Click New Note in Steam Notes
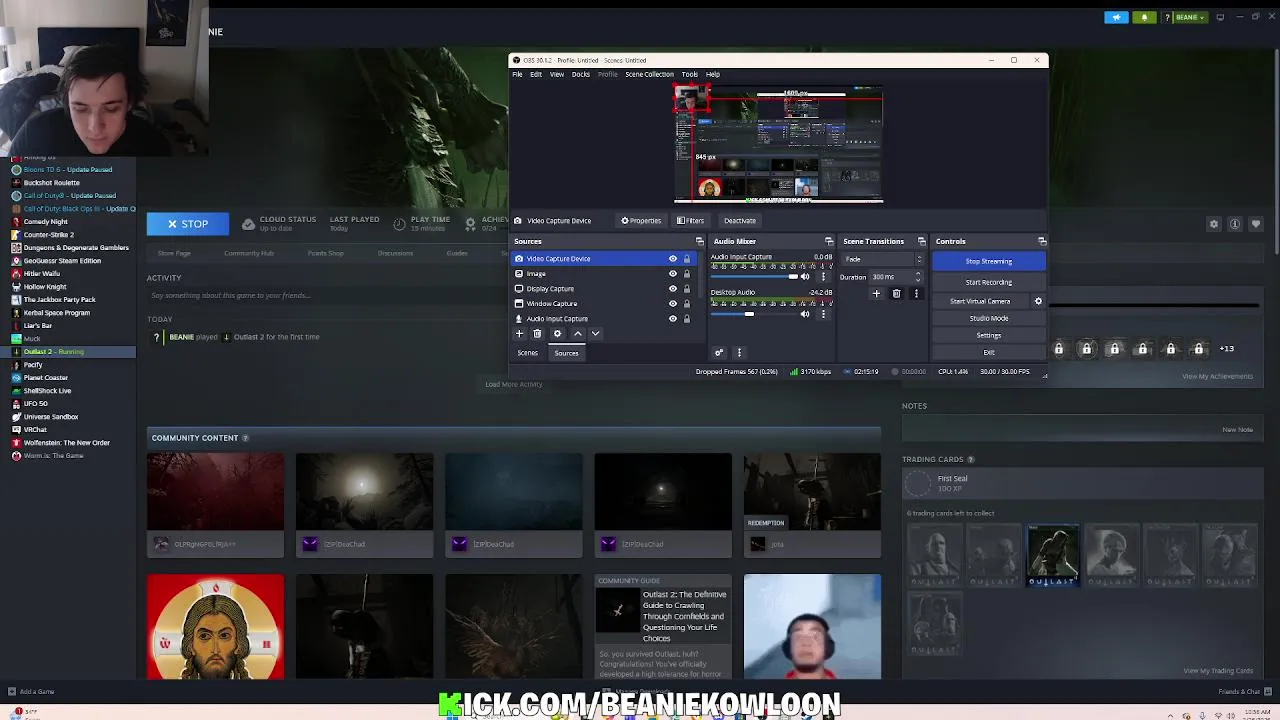Viewport: 1280px width, 720px height. click(x=1237, y=430)
